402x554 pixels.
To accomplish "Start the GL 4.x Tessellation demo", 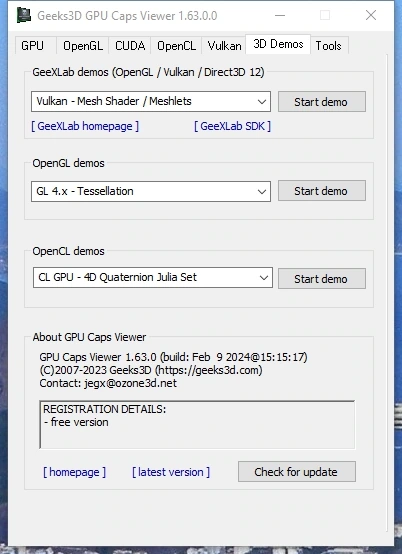I will pyautogui.click(x=321, y=191).
